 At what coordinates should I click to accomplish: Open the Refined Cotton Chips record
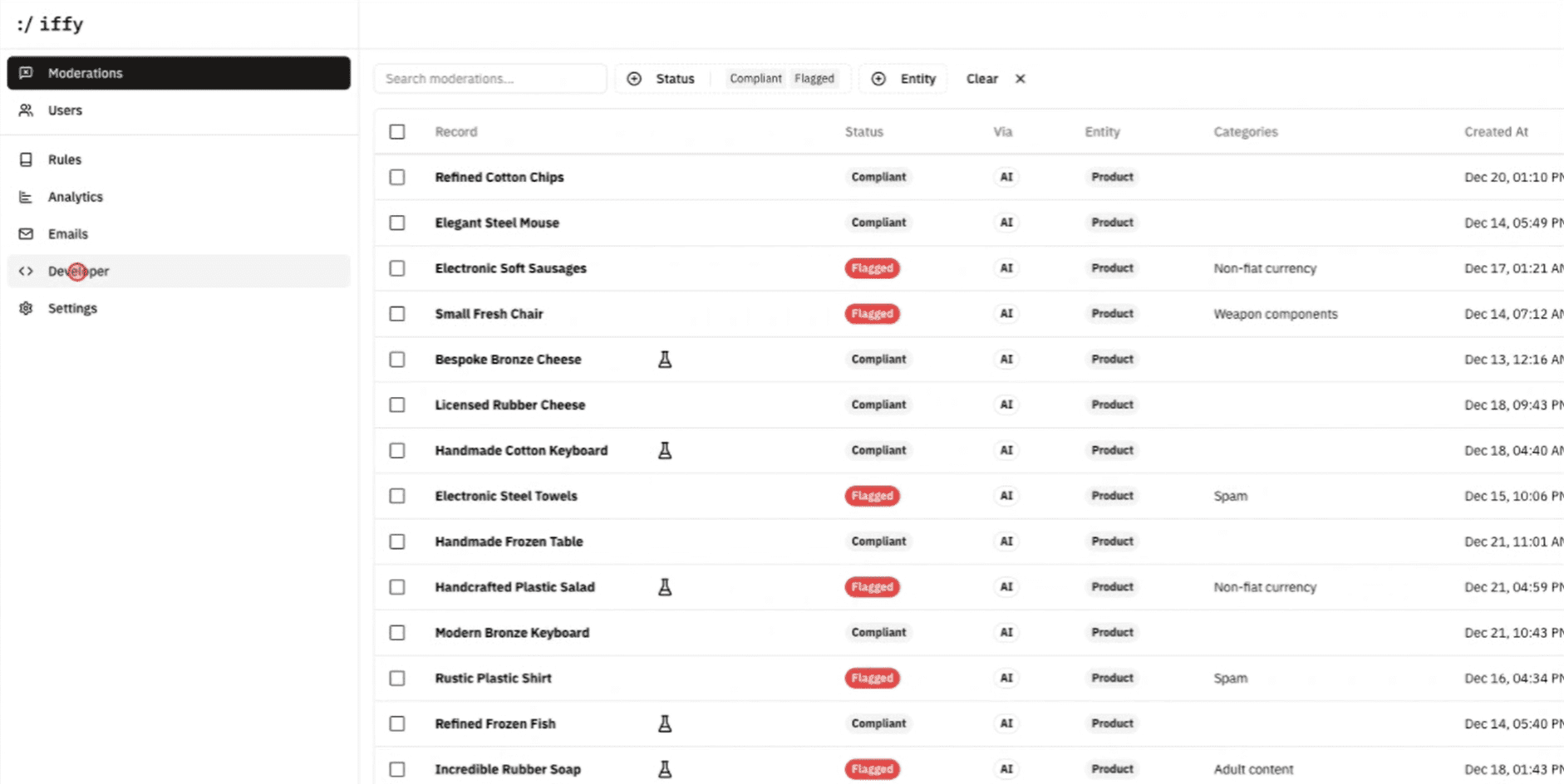tap(499, 178)
